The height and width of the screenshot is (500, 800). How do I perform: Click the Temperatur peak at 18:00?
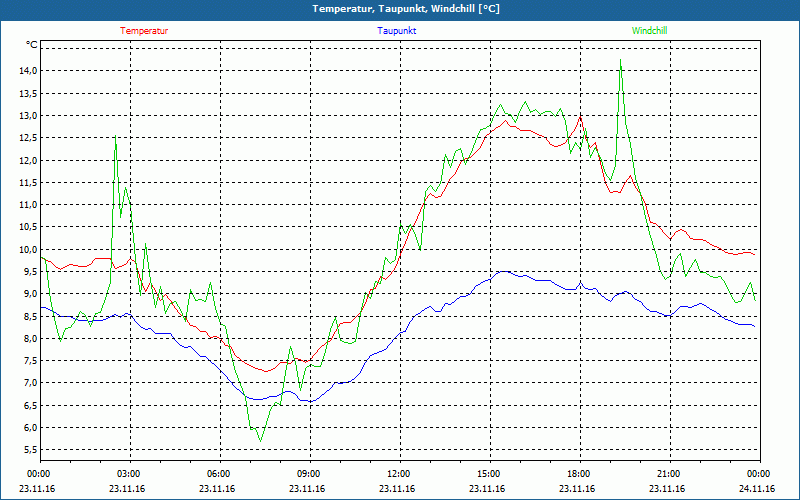580,116
